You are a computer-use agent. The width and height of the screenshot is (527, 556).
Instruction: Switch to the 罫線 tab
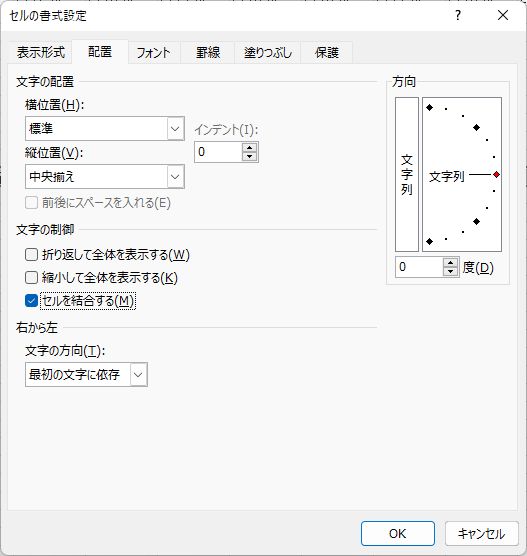point(208,53)
